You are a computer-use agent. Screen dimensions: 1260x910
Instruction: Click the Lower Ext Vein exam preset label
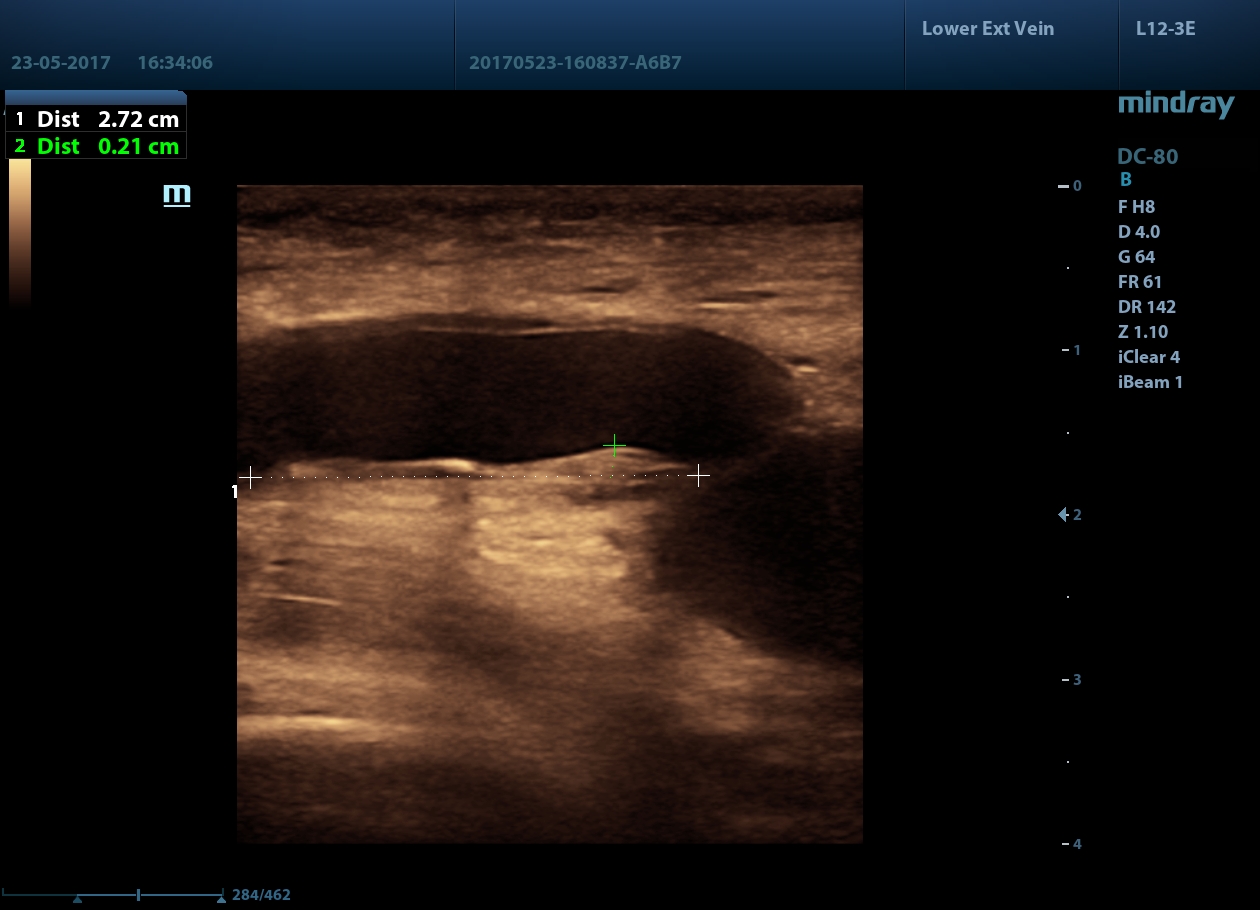pos(988,28)
